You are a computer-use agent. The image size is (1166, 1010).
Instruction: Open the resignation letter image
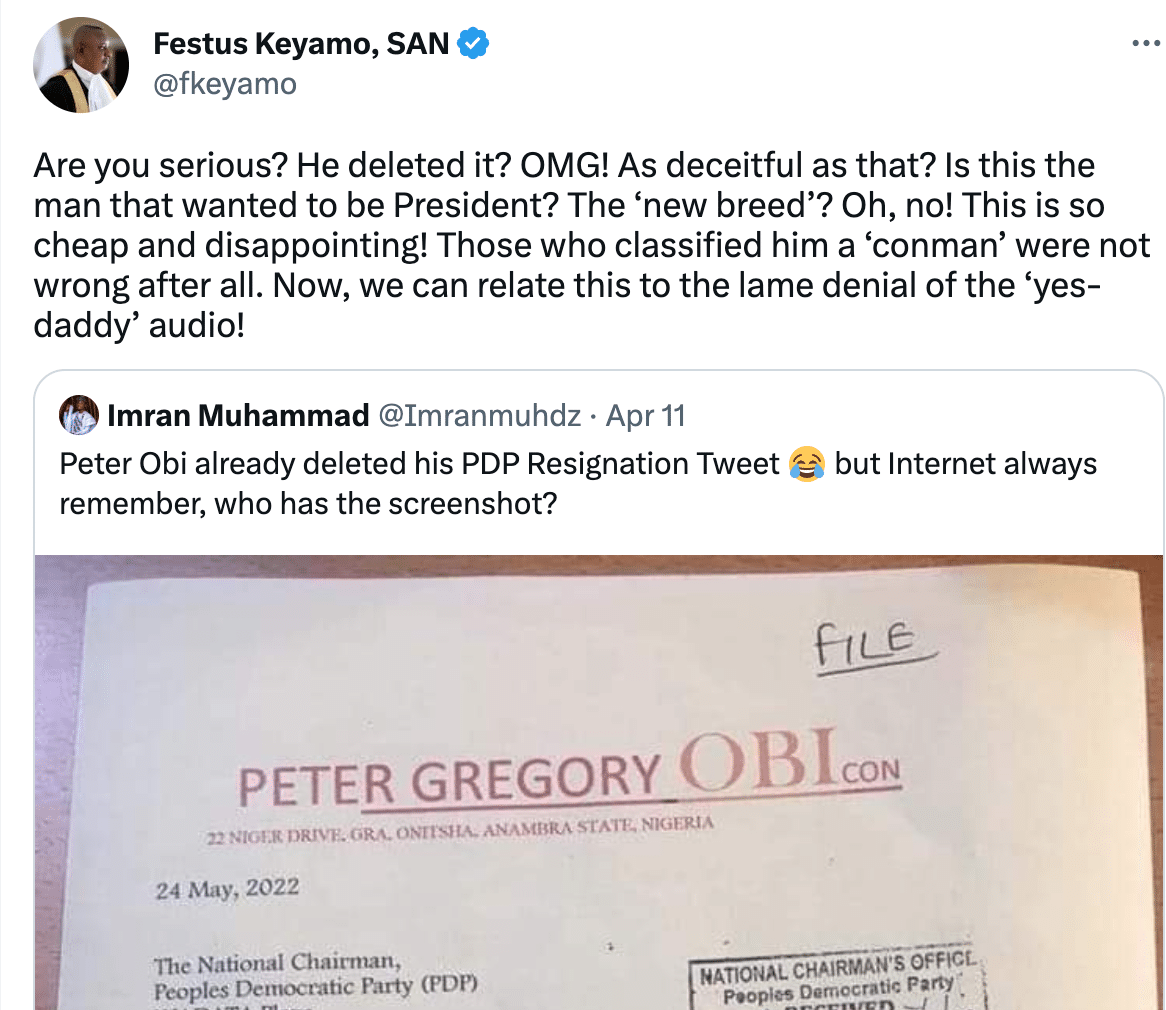[599, 782]
